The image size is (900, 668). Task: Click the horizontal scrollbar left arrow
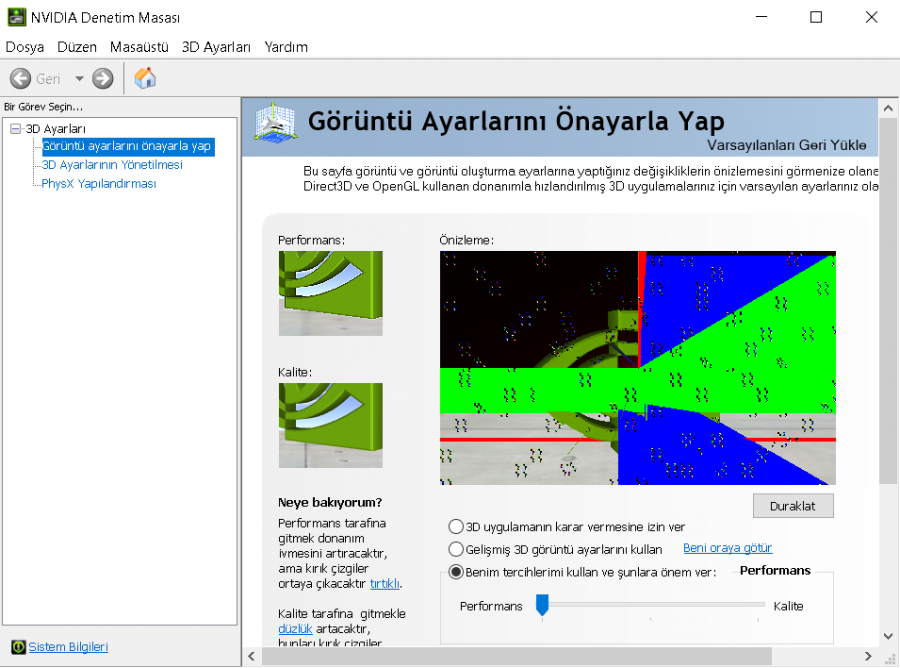(251, 656)
